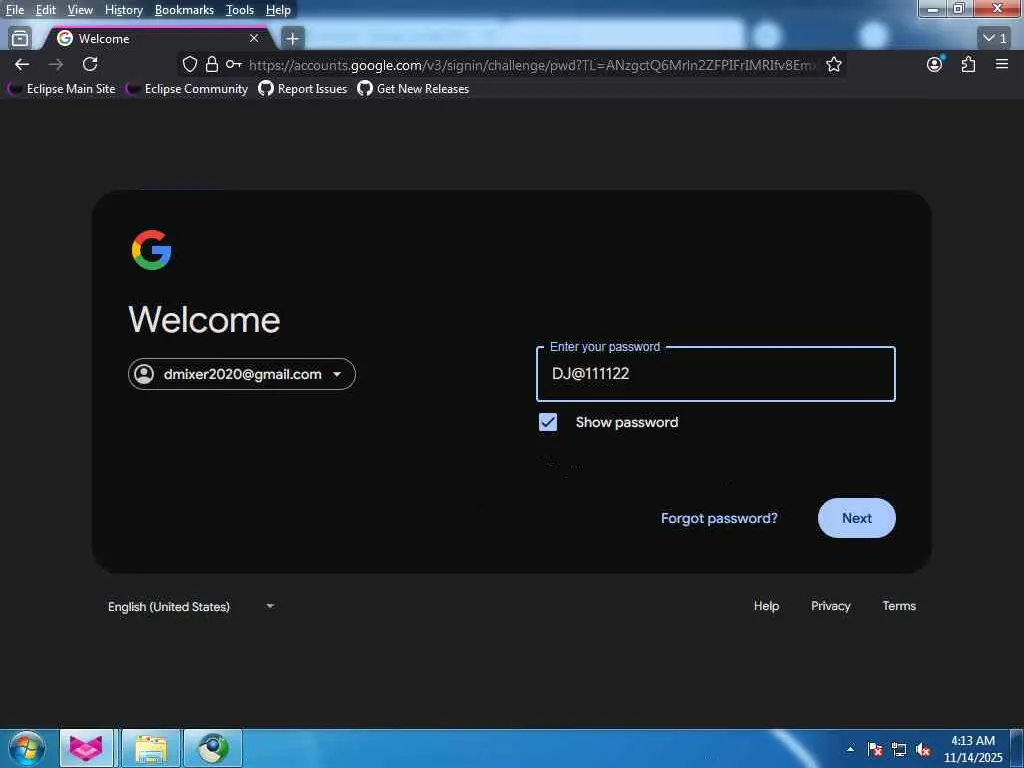Click the Welcome heading text

(x=204, y=319)
